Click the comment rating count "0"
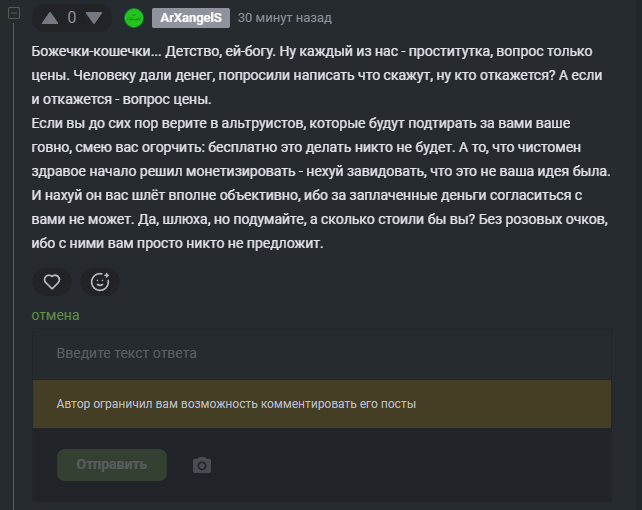 point(72,18)
